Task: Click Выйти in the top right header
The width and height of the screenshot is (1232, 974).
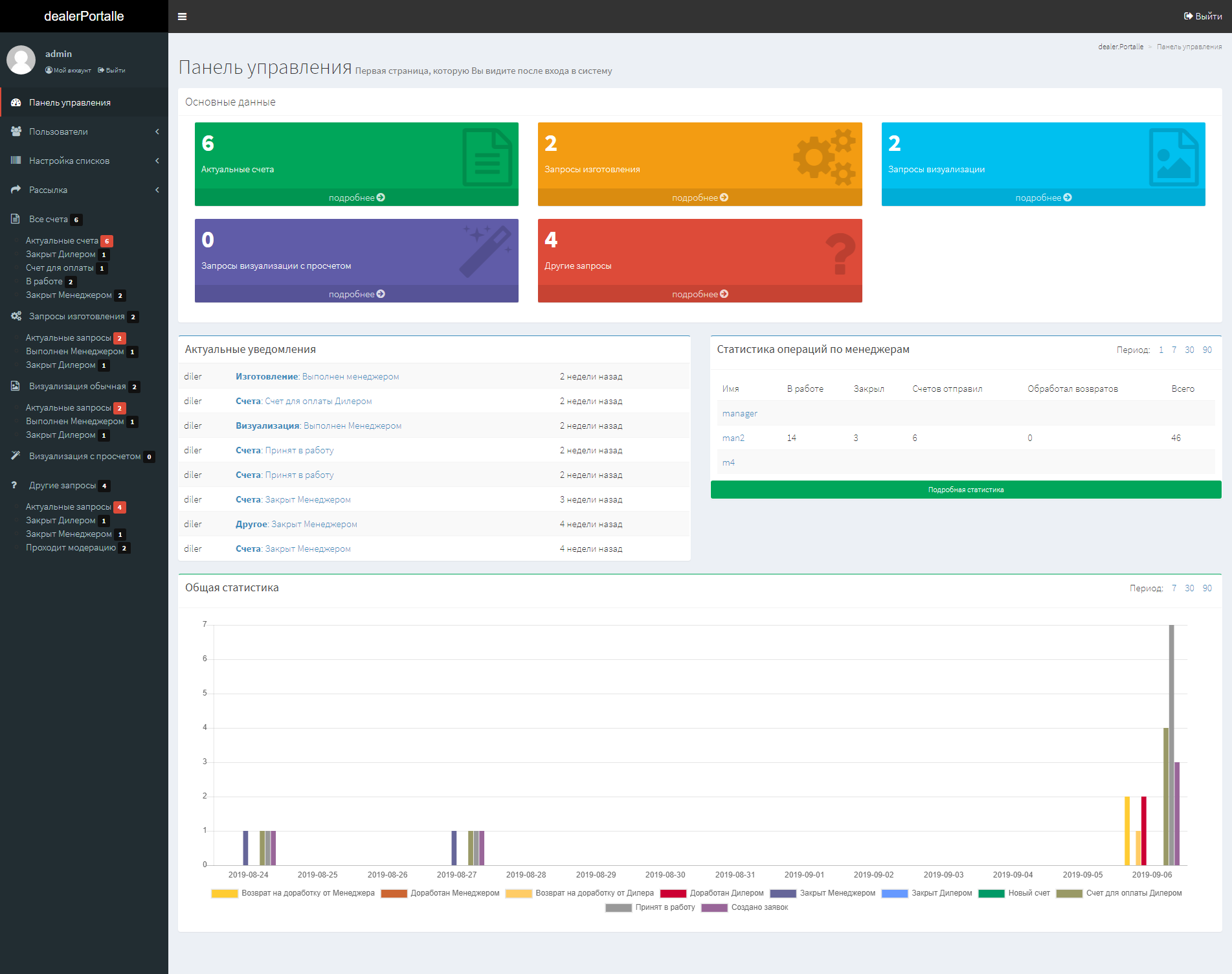Action: click(1203, 16)
